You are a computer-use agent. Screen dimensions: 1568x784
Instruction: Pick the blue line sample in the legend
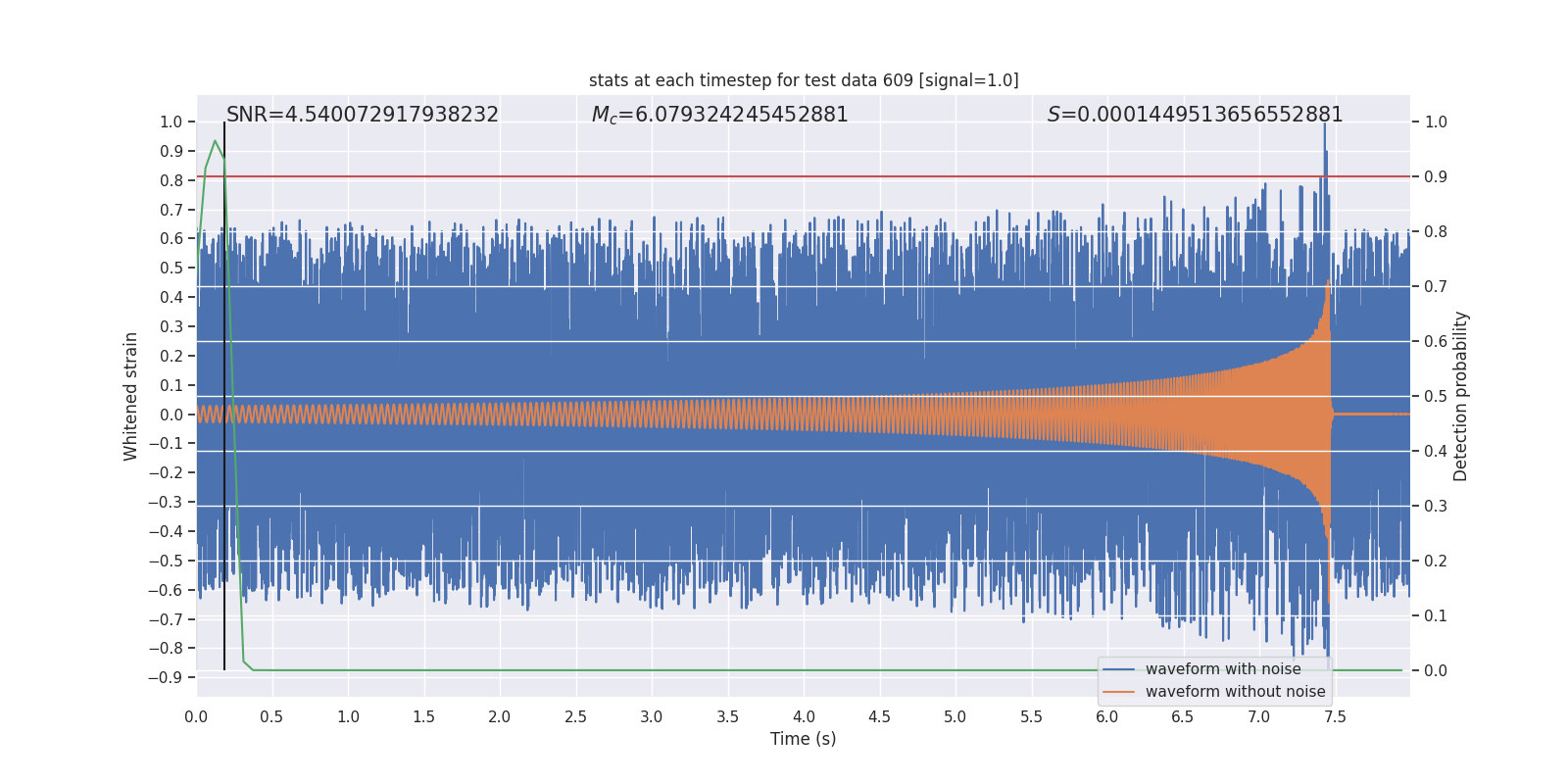1118,669
